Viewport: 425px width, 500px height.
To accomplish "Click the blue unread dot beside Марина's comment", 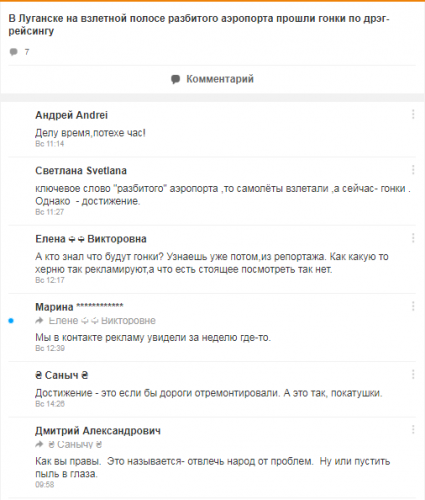I will 11,321.
